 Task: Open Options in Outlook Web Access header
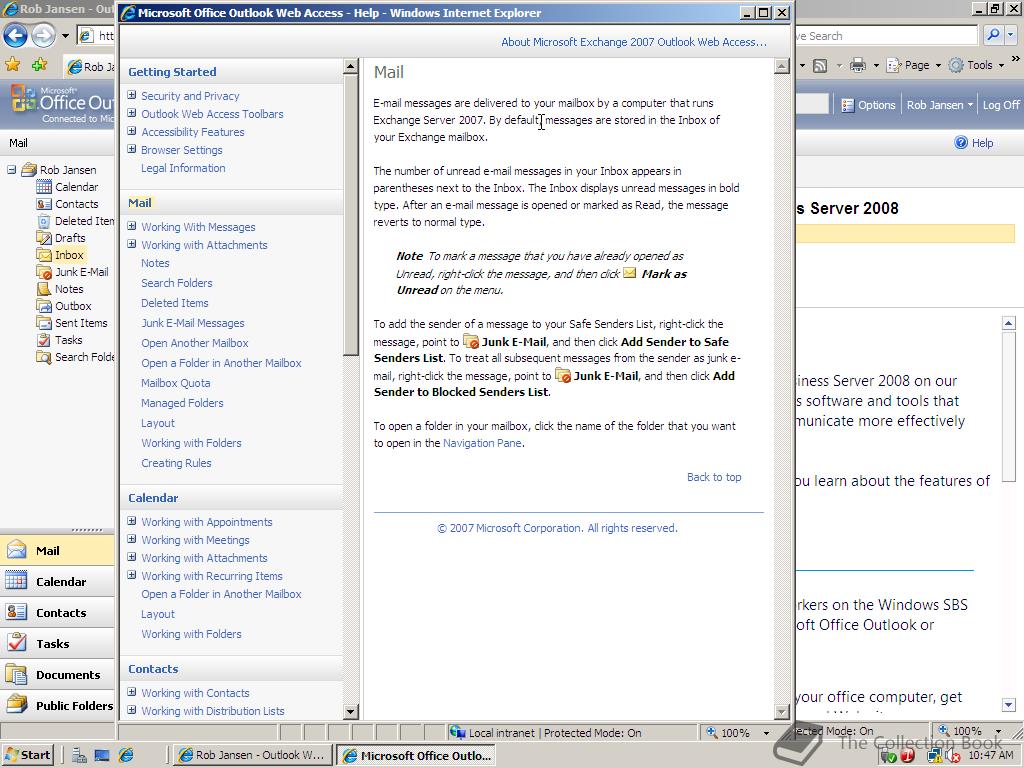[x=868, y=104]
